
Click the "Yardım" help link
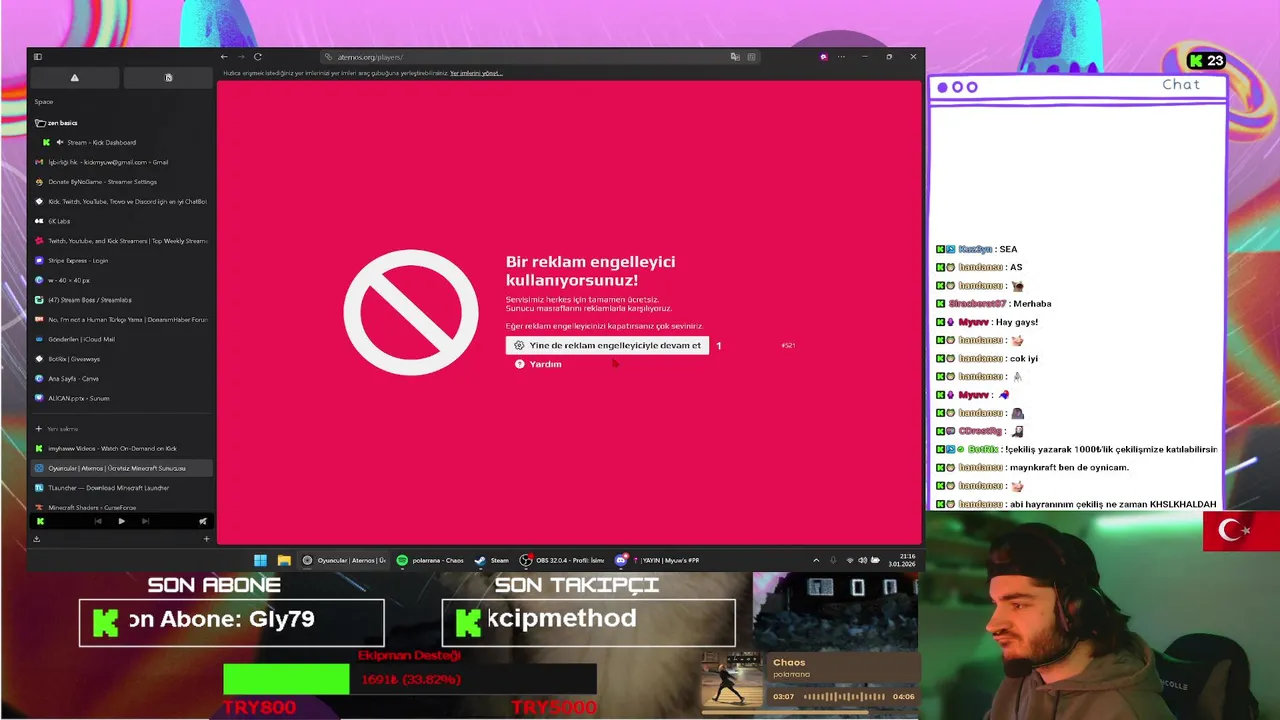(x=538, y=364)
